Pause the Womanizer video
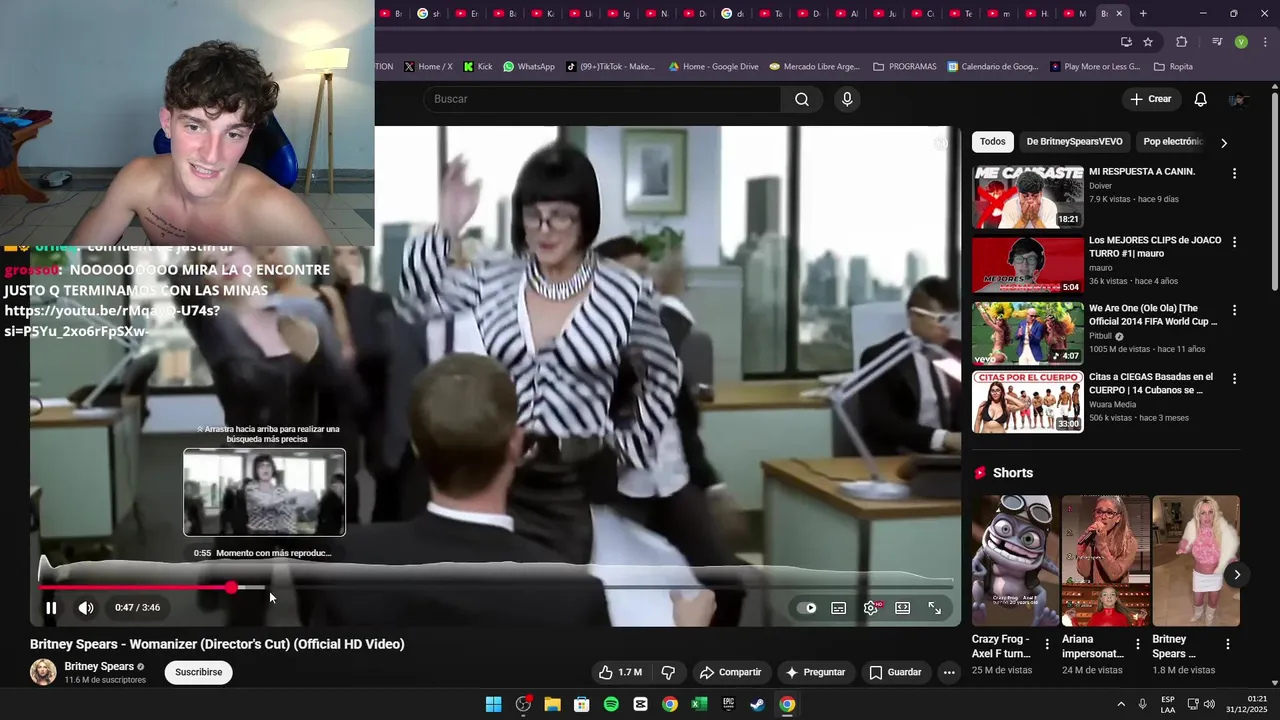1280x720 pixels. tap(51, 607)
